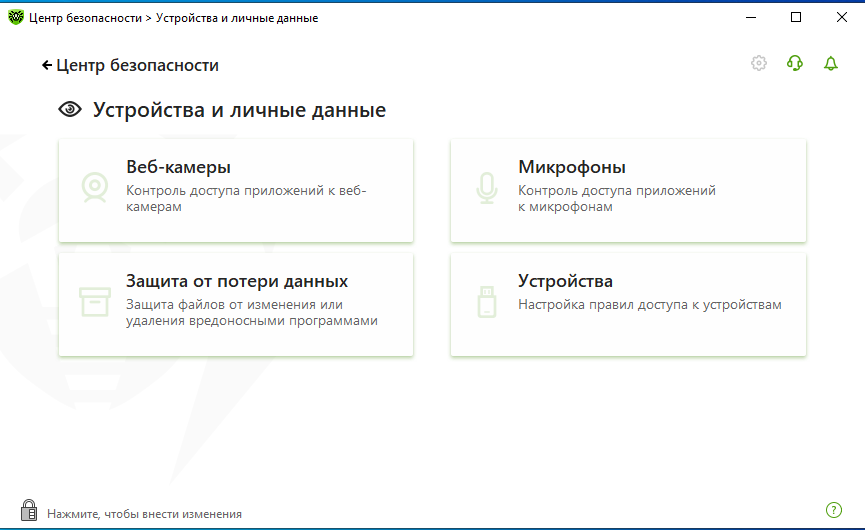Click 'Настройка правил доступа к устройствам' text
Screen dimensions: 865x530
649,304
